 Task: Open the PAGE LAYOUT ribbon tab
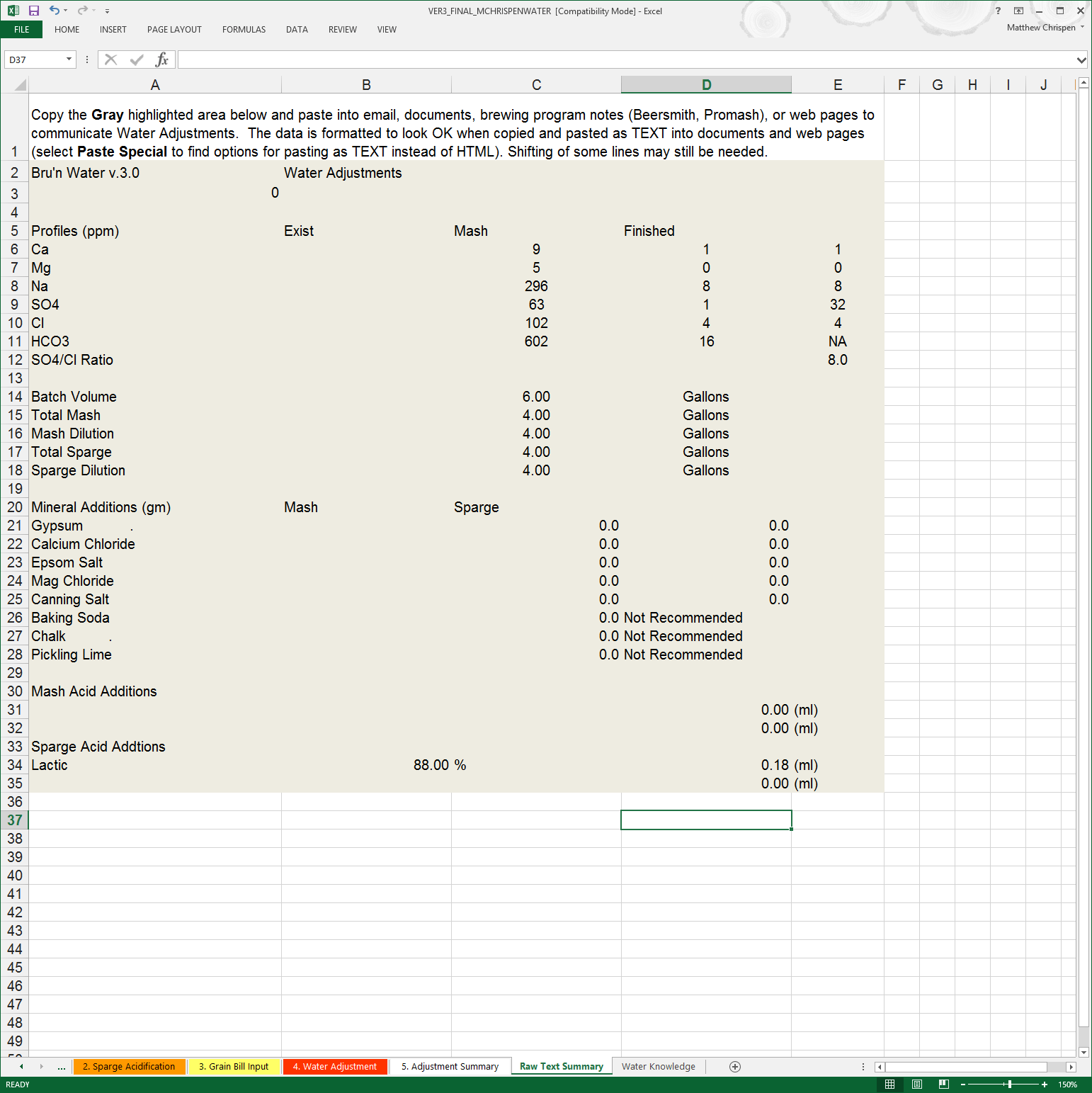coord(174,30)
